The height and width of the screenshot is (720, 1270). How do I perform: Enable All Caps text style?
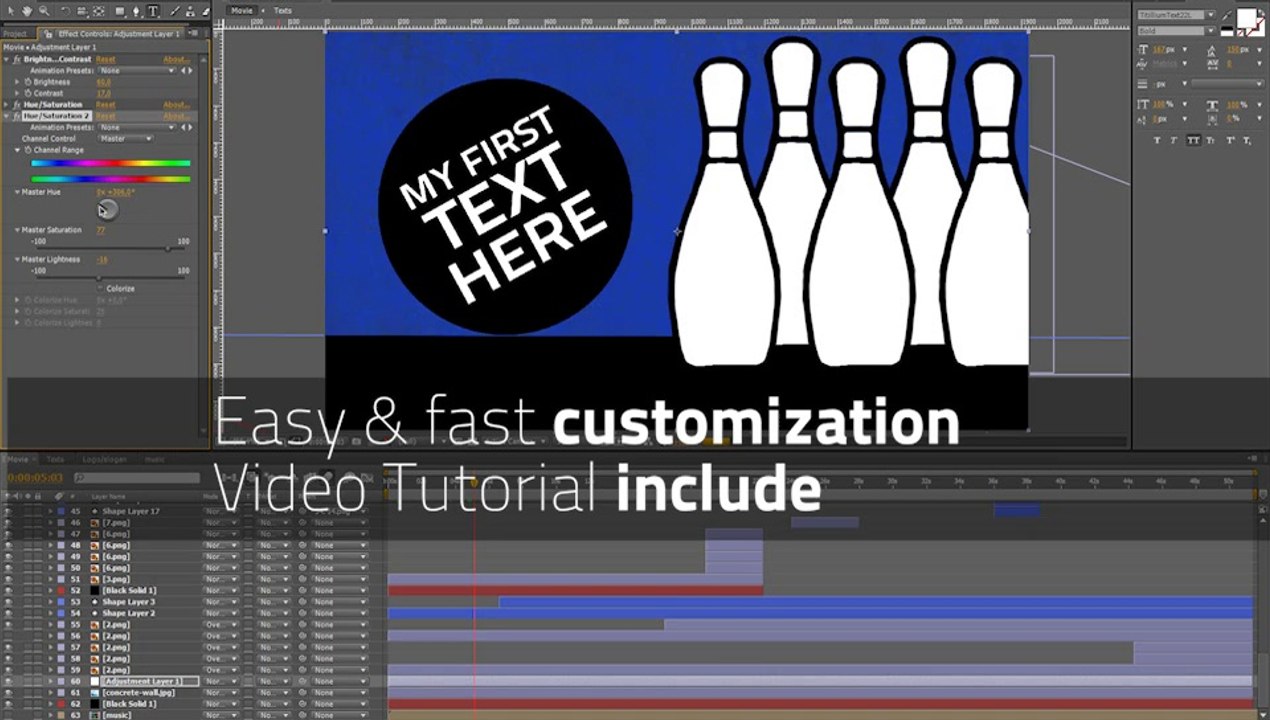[1193, 140]
